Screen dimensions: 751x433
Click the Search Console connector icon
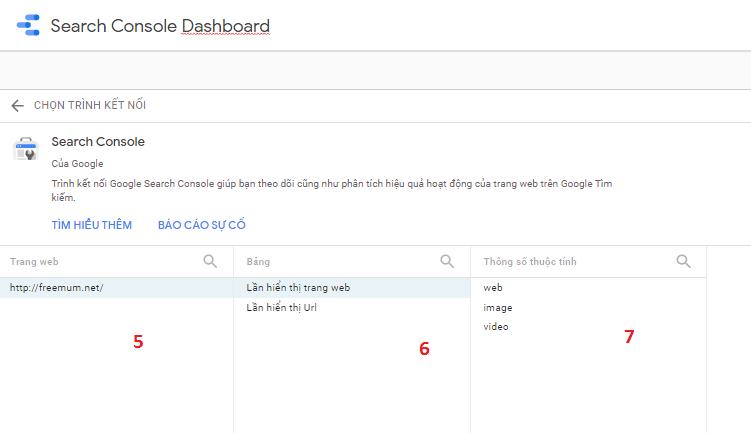click(x=25, y=149)
